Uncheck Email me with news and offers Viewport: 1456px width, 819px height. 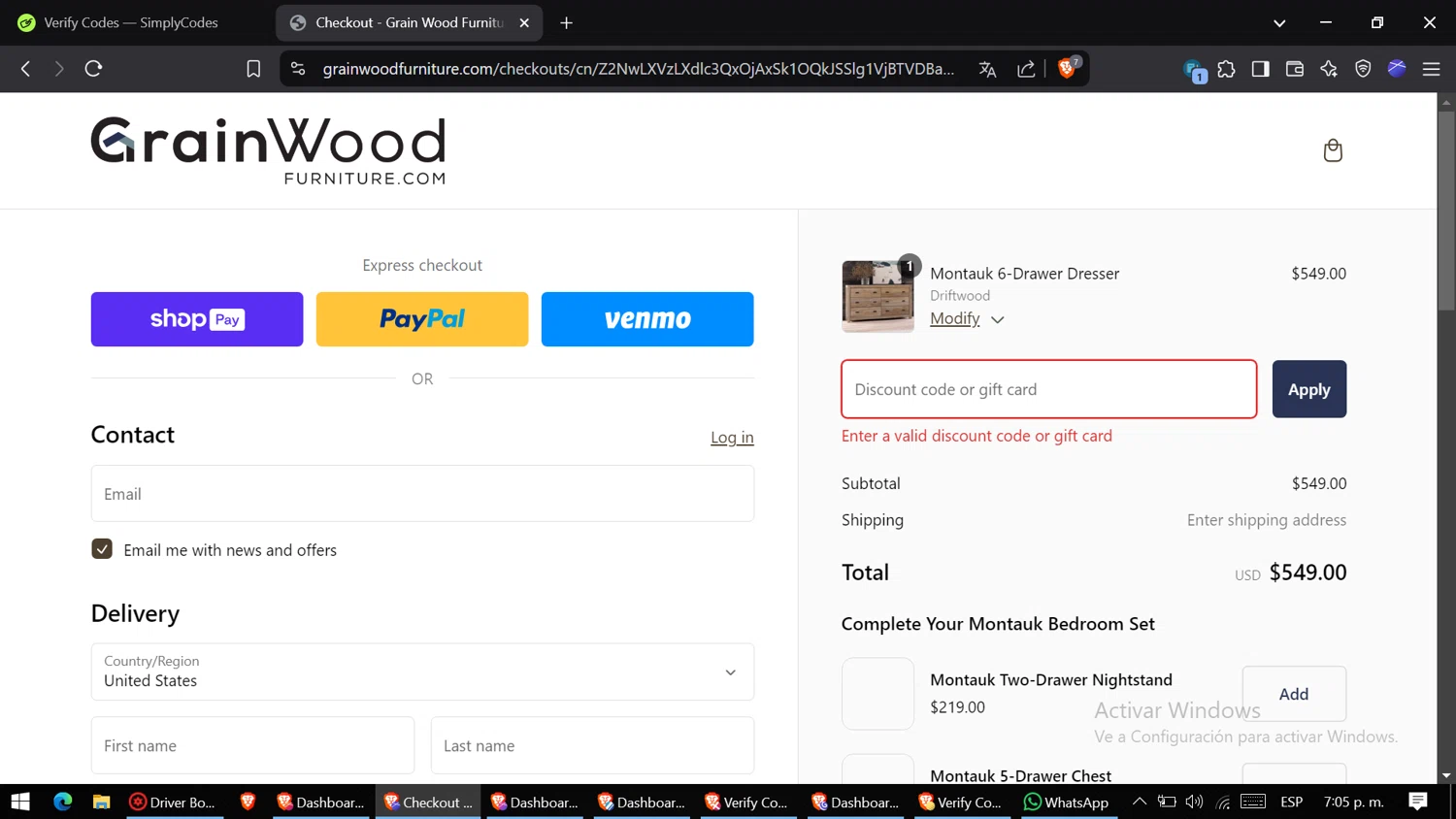[x=102, y=549]
